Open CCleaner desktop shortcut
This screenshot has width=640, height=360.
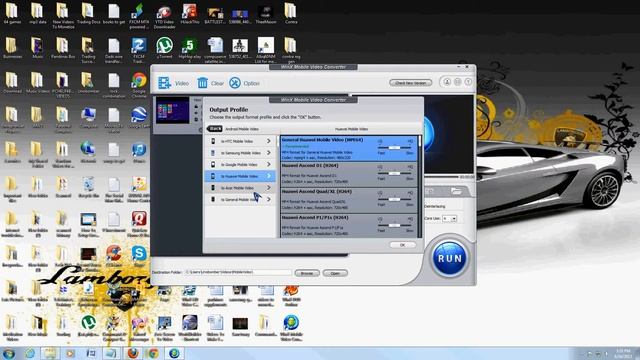(x=113, y=256)
